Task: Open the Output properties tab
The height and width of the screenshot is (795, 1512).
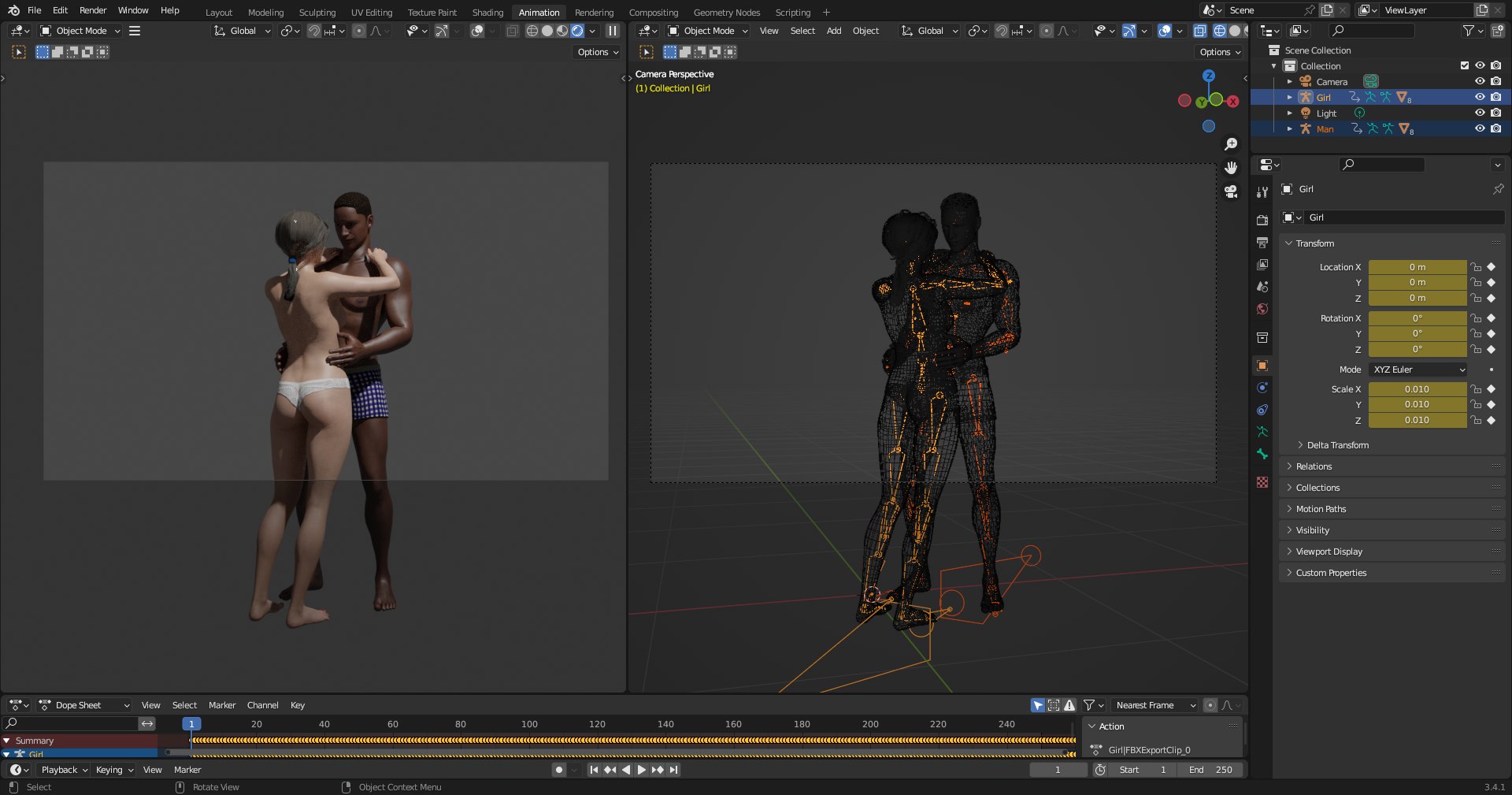Action: [1262, 242]
